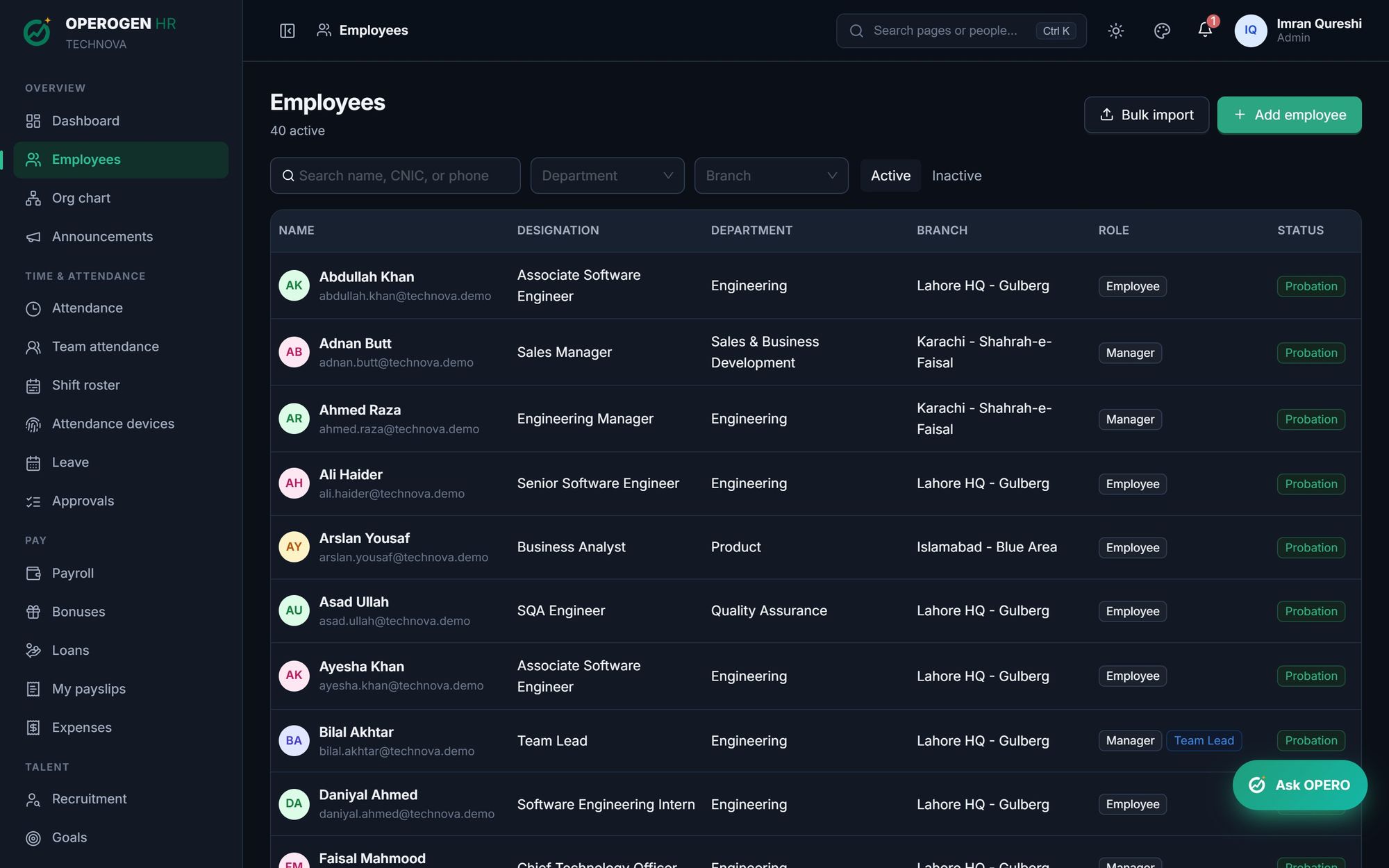Open Leave in the sidebar

pos(121,462)
